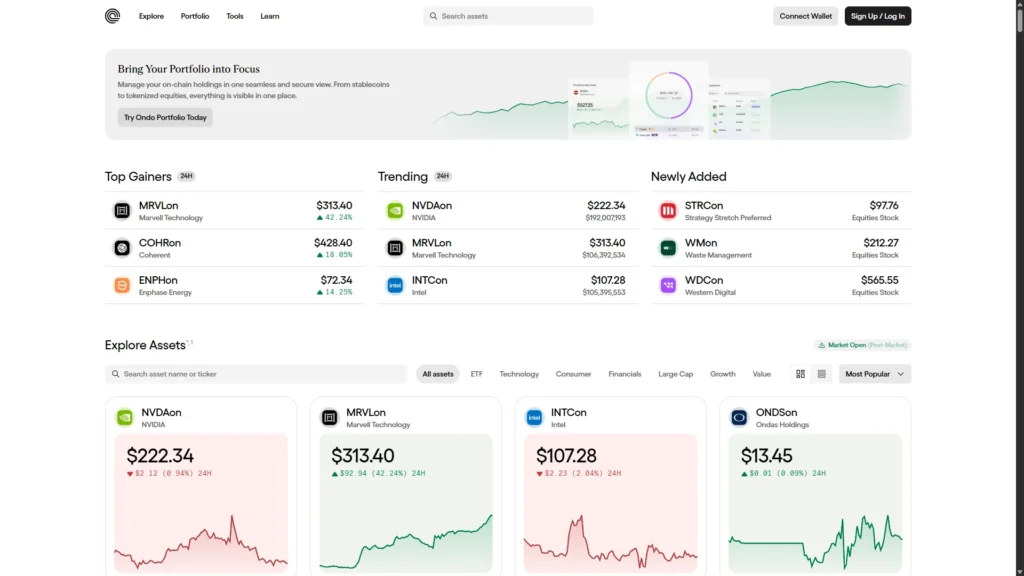Click the Newly Added heading
The width and height of the screenshot is (1024, 576).
tap(688, 176)
